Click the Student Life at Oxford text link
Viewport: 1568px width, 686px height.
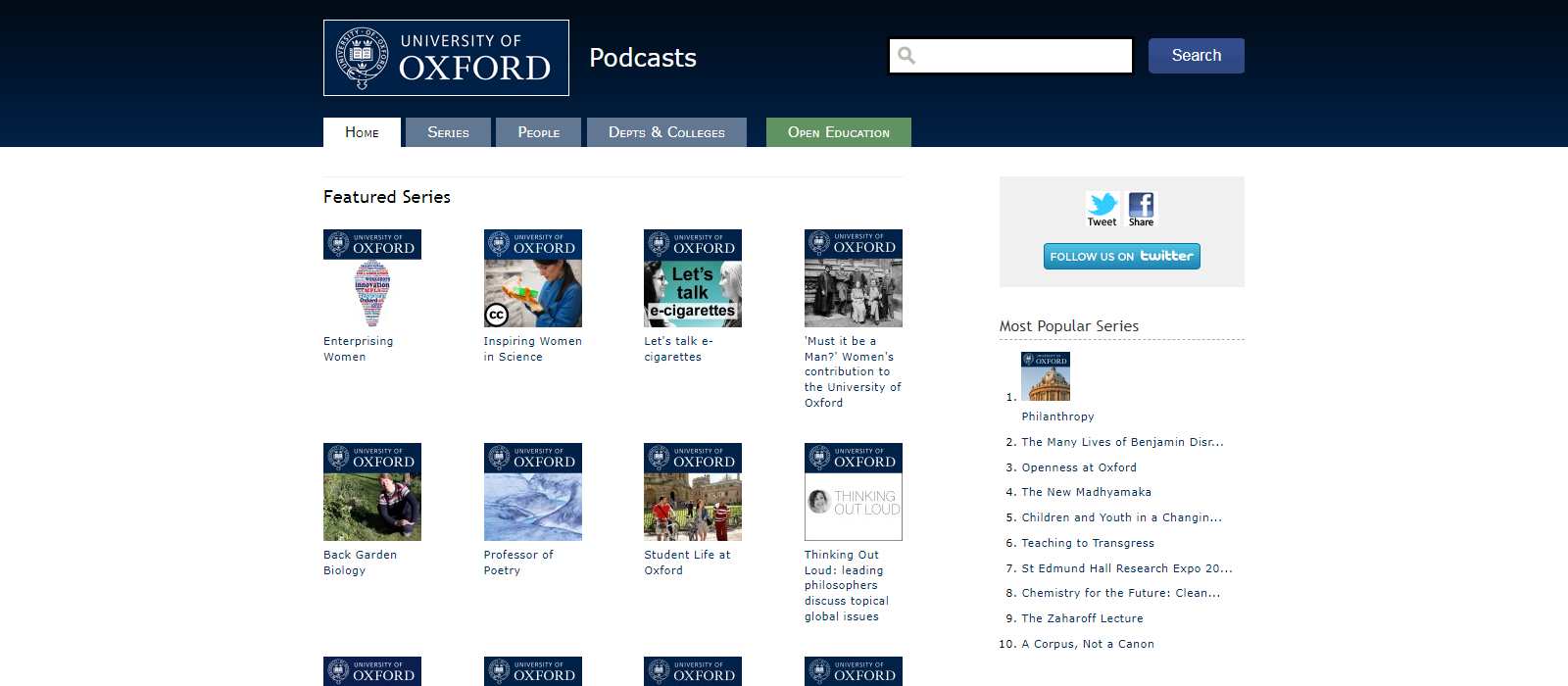[687, 563]
